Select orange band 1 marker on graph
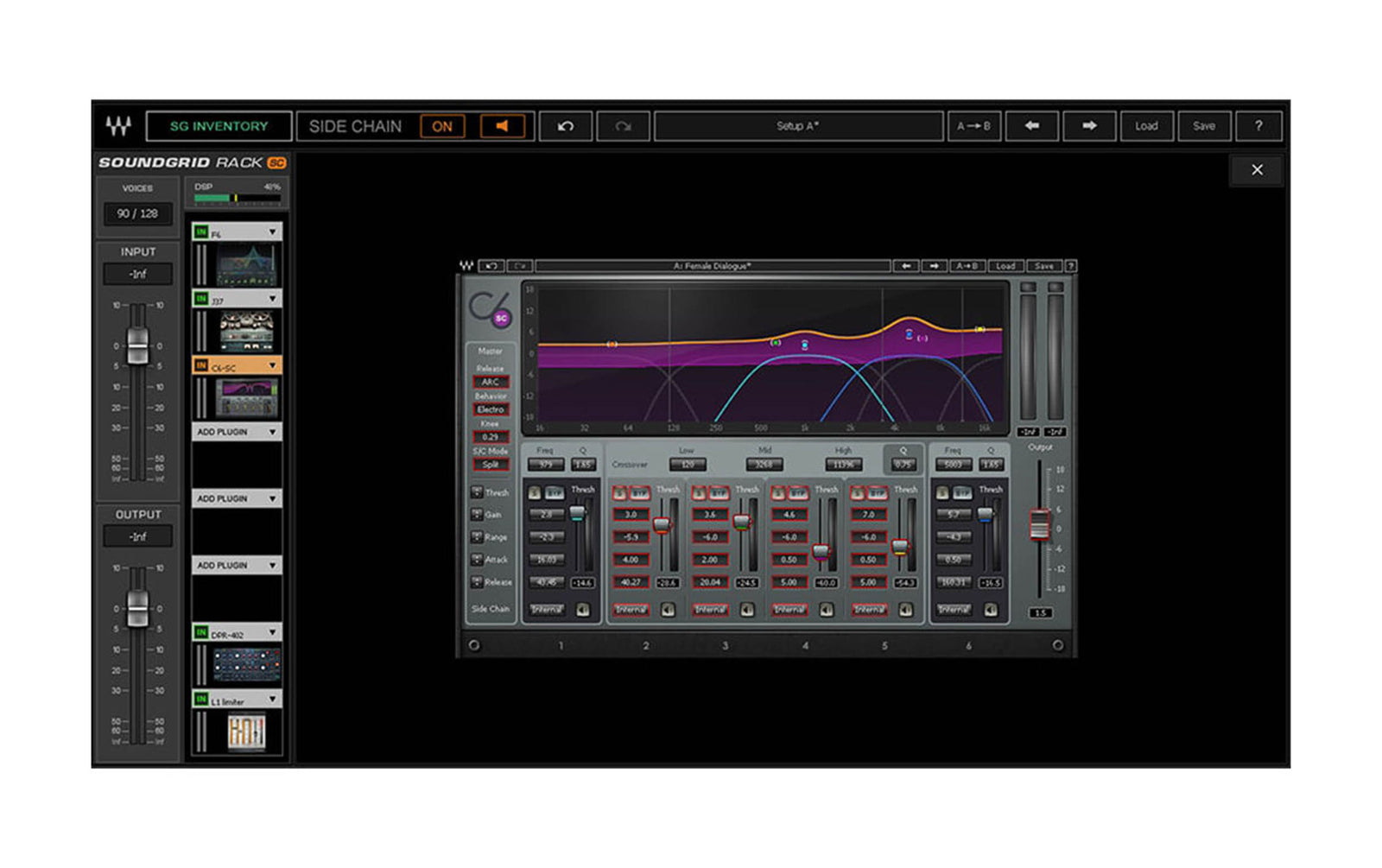 (612, 344)
